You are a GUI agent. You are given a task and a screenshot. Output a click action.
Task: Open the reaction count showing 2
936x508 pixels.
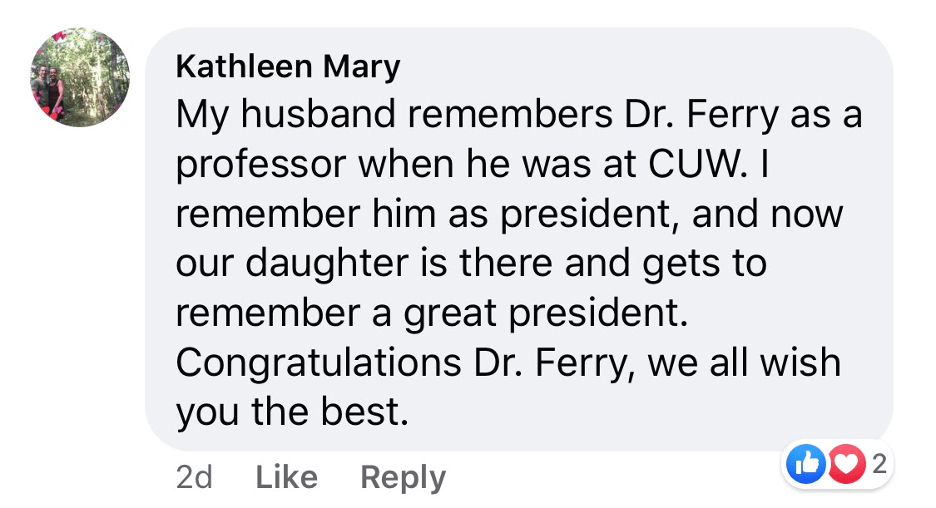(x=879, y=463)
